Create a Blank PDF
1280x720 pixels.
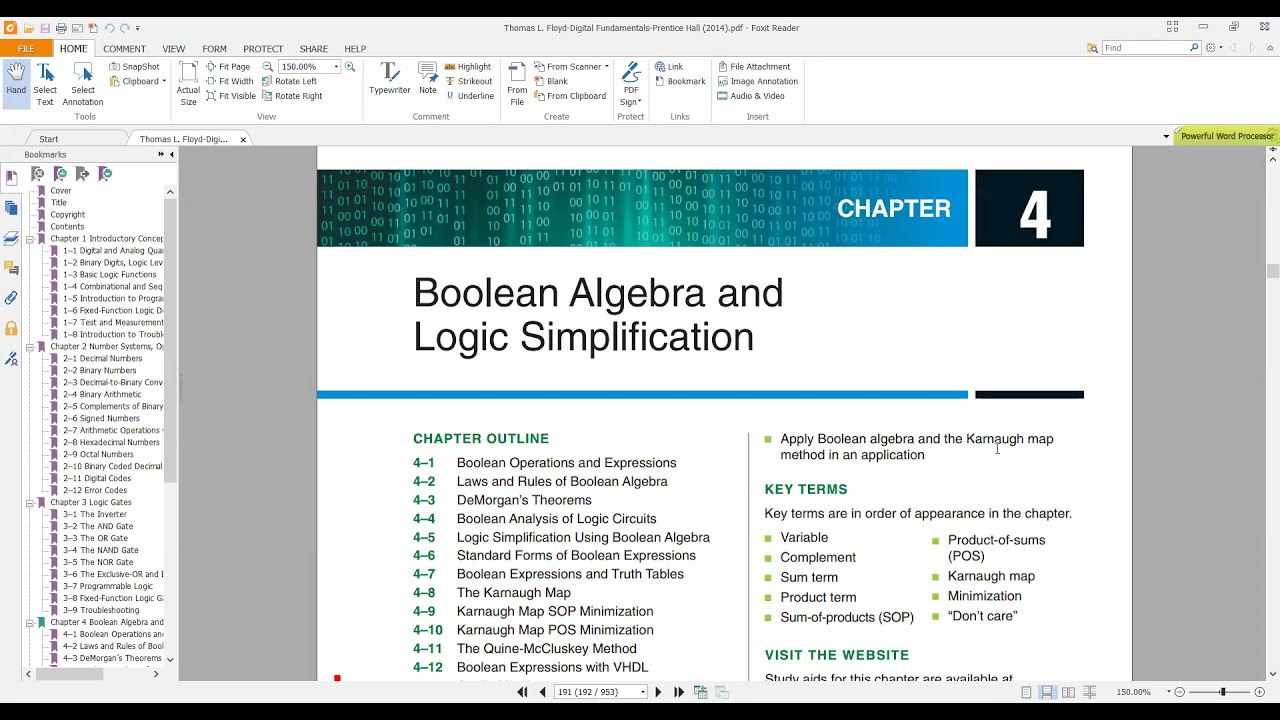click(x=551, y=81)
